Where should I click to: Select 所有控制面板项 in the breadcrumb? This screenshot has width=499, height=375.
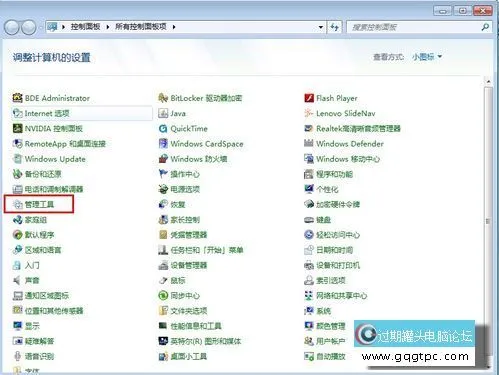pyautogui.click(x=141, y=27)
